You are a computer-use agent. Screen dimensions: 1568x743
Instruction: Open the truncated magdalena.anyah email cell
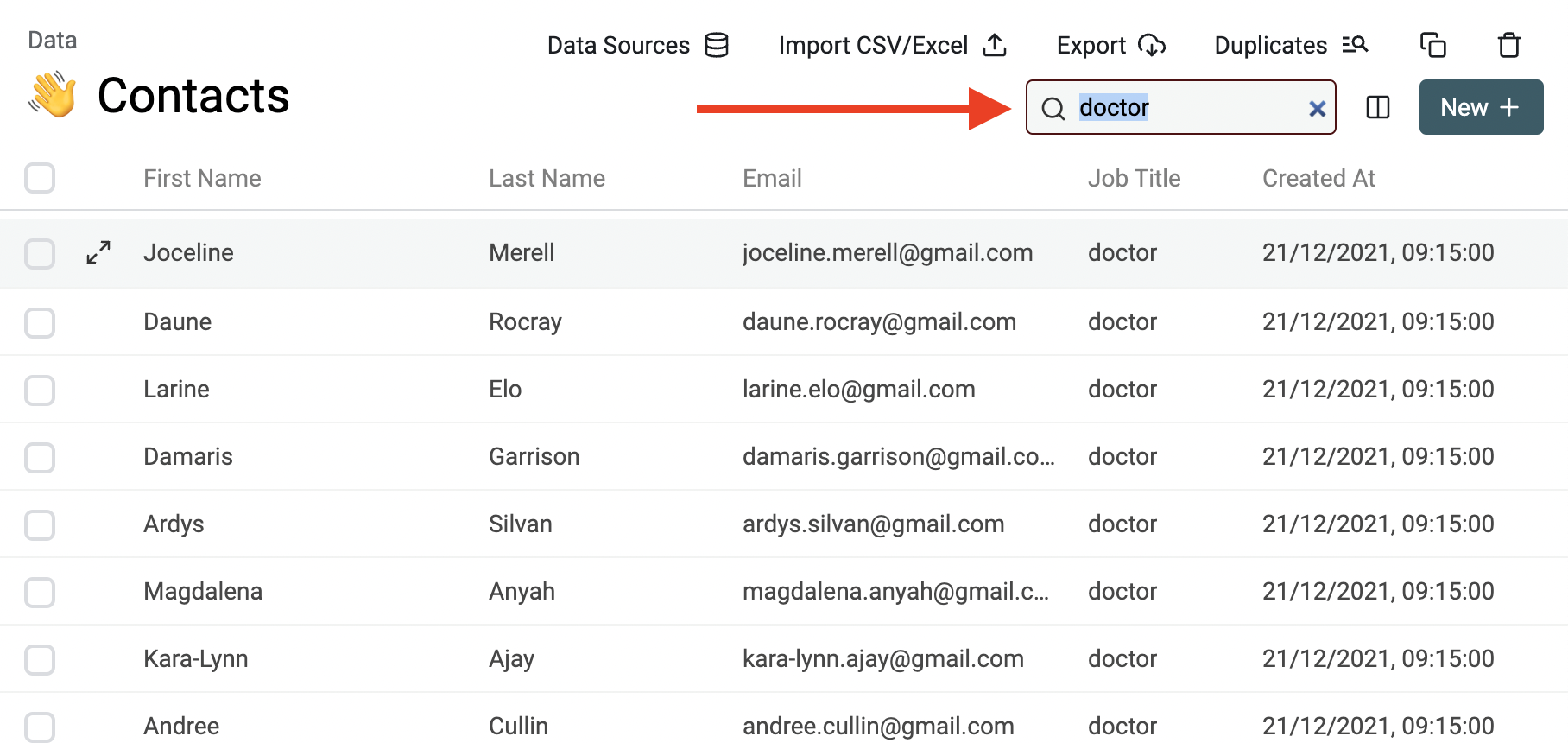[895, 591]
